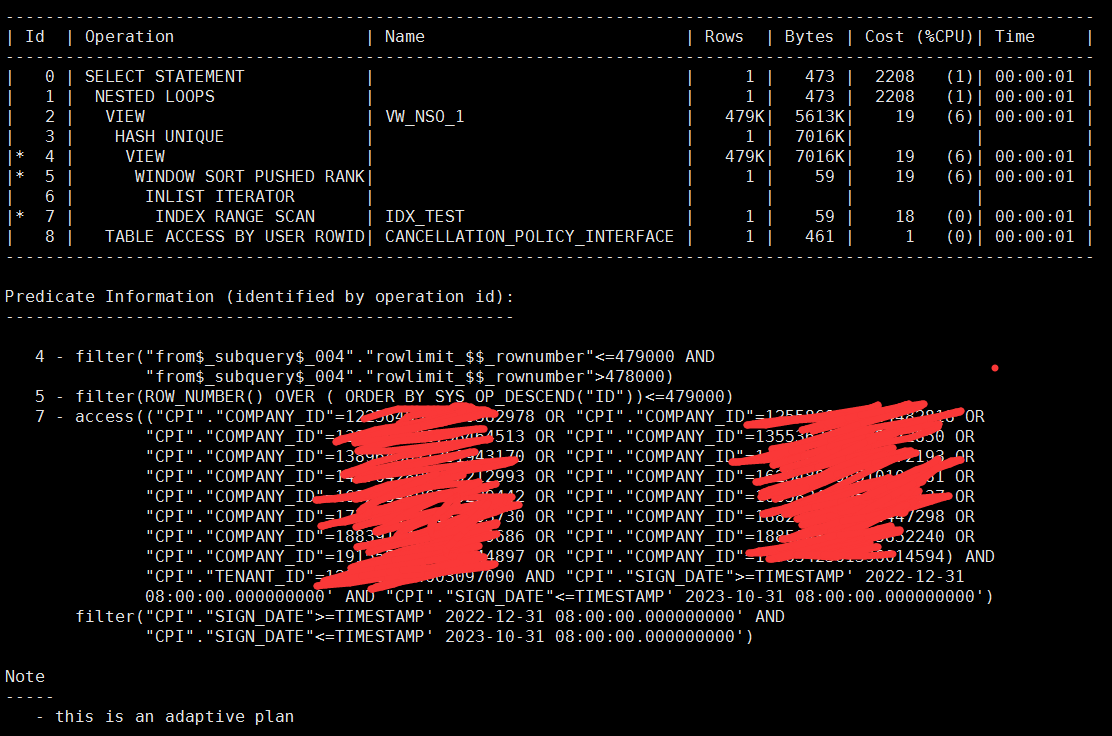Click the Name column header

pyautogui.click(x=405, y=37)
